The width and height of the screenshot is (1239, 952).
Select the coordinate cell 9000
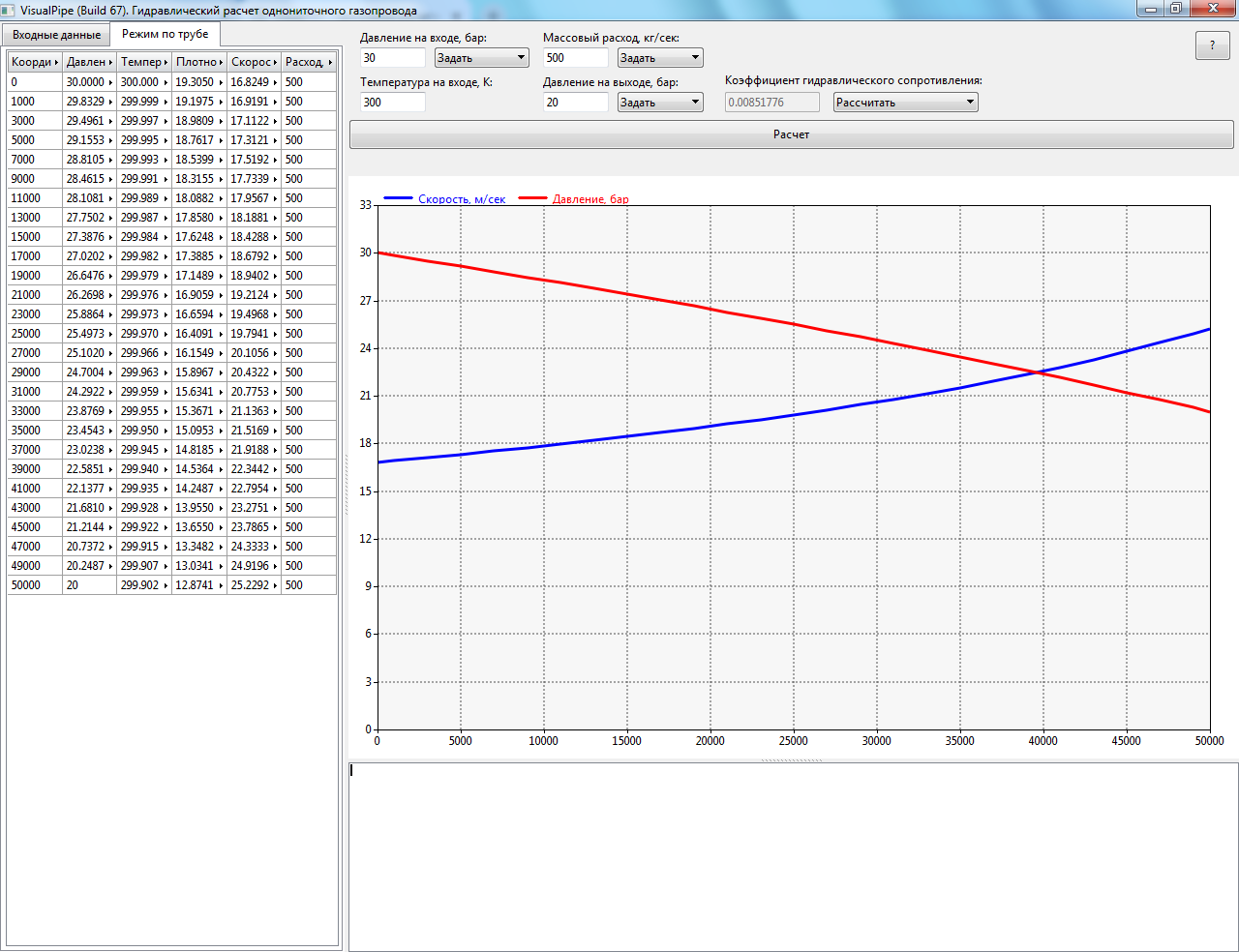click(35, 179)
